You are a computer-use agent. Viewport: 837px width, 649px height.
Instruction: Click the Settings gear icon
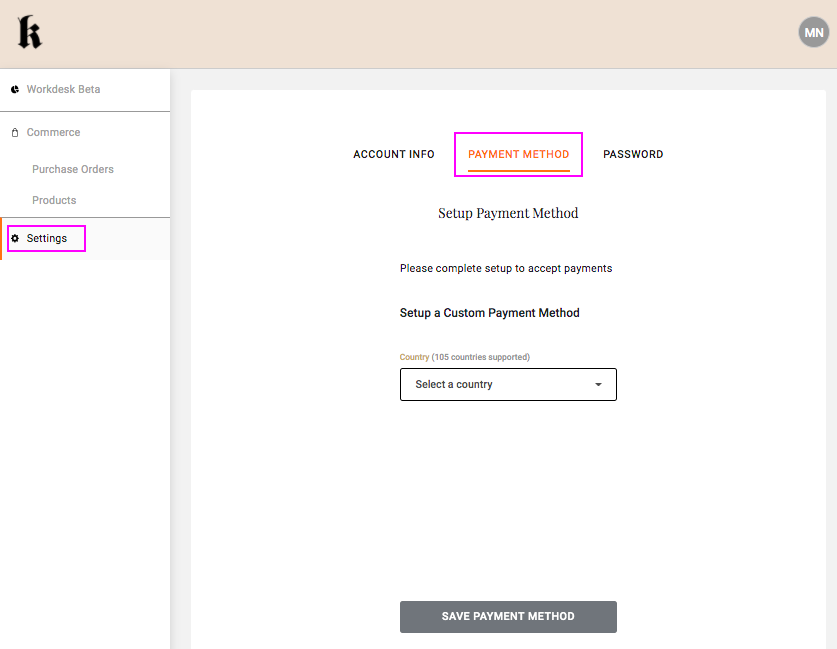(15, 239)
